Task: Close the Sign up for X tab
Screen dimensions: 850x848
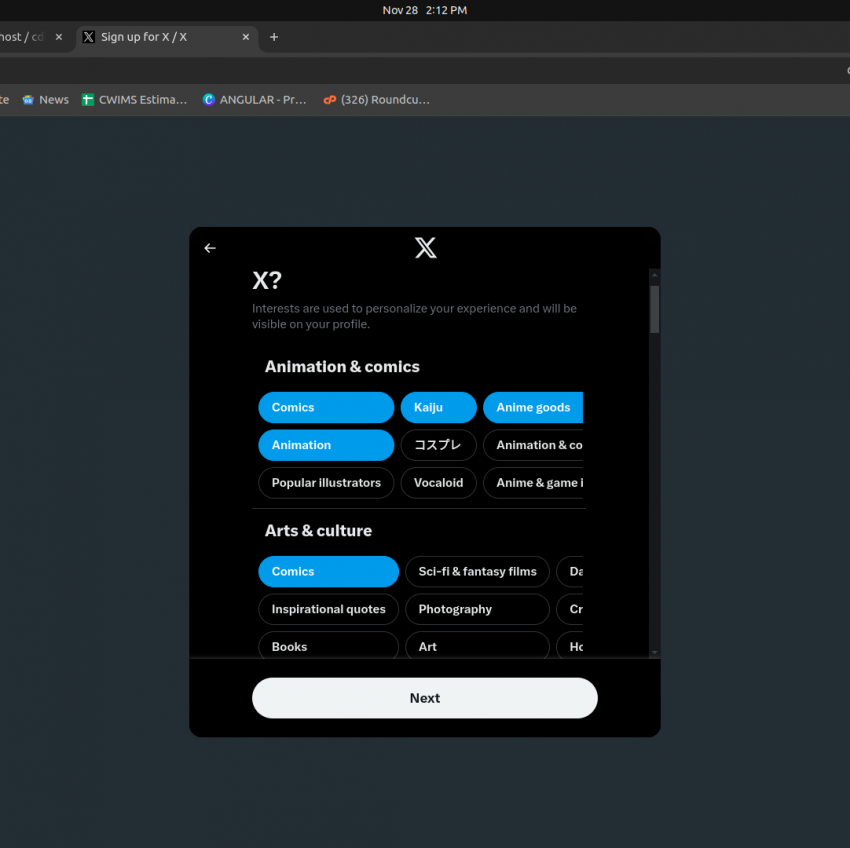Action: [246, 37]
